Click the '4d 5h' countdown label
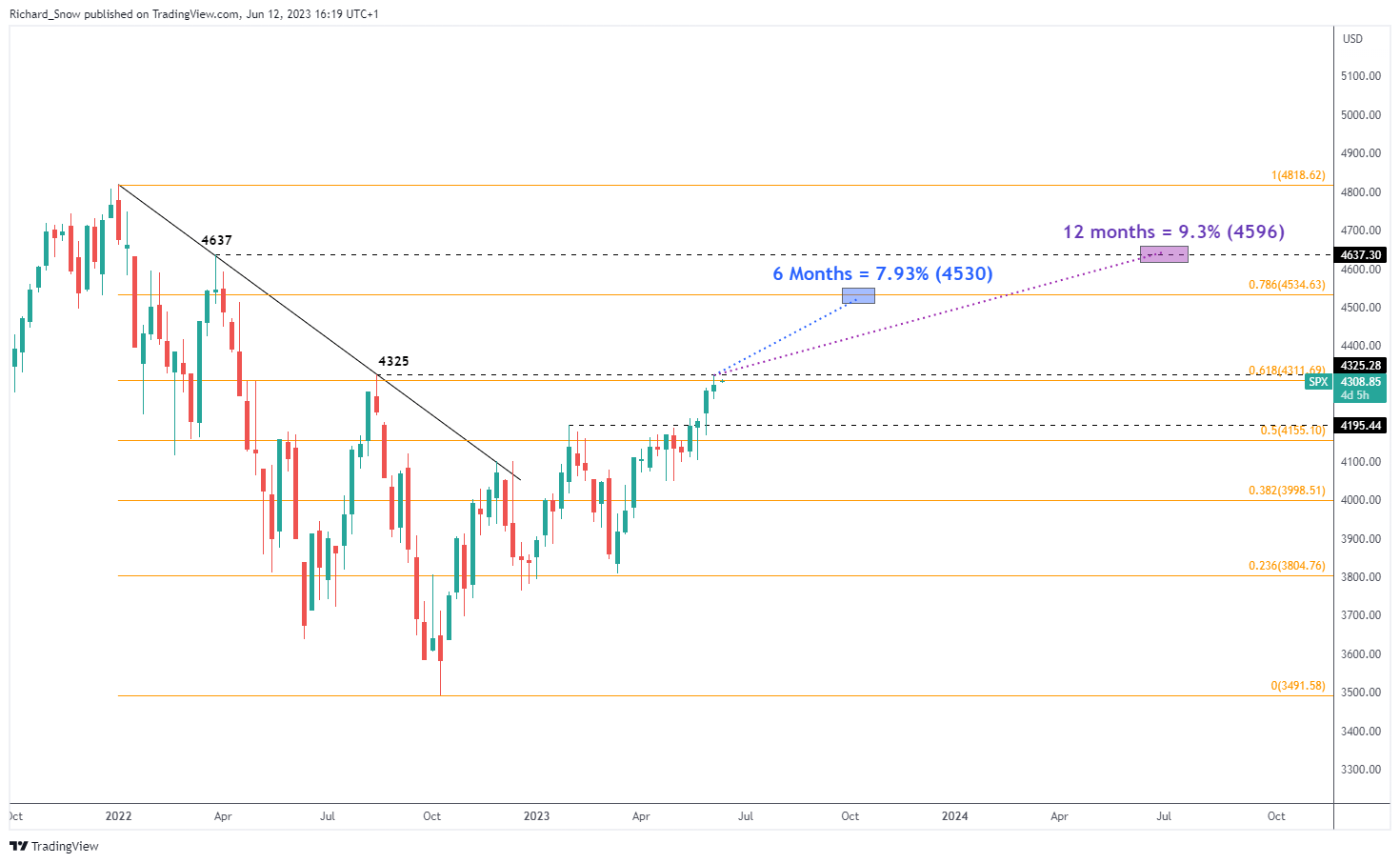1400x863 pixels. [x=1355, y=395]
